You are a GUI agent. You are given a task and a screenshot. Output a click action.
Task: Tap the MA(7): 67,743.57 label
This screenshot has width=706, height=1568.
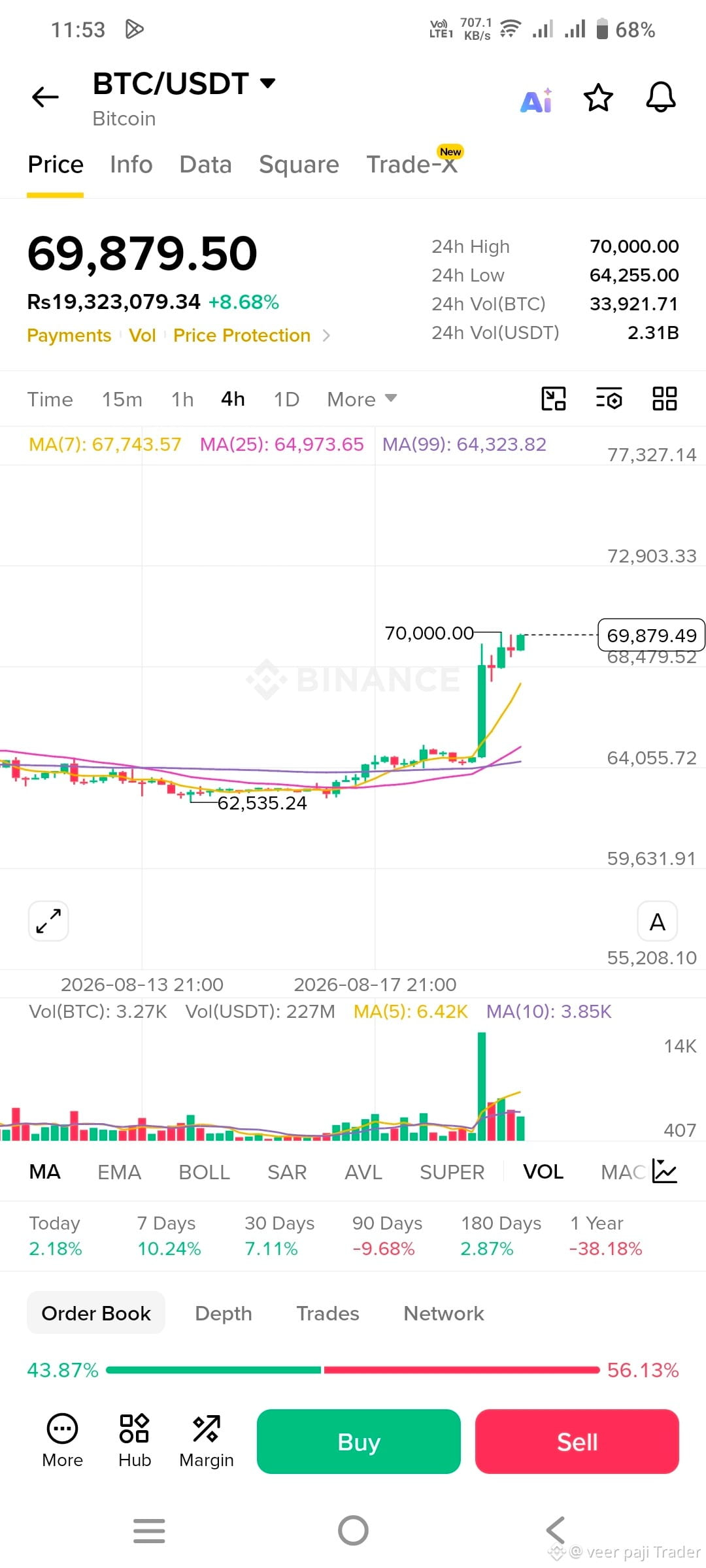(105, 445)
